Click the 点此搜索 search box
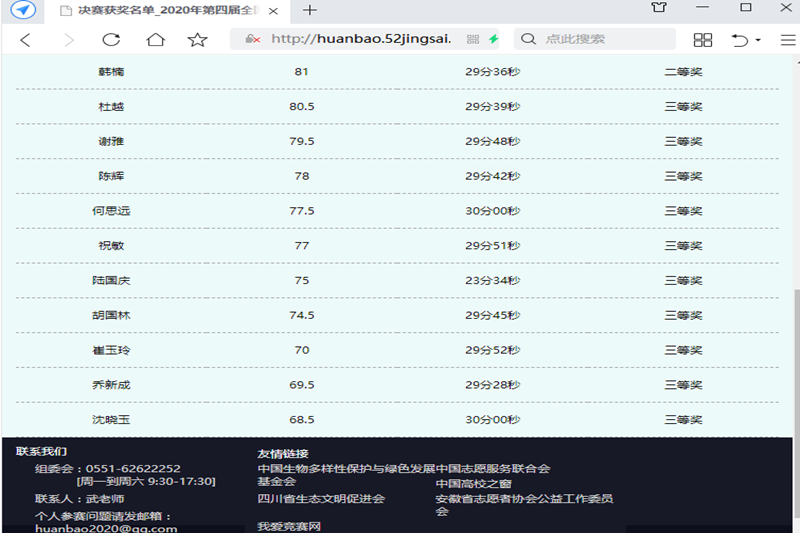This screenshot has width=800, height=533. [x=600, y=40]
